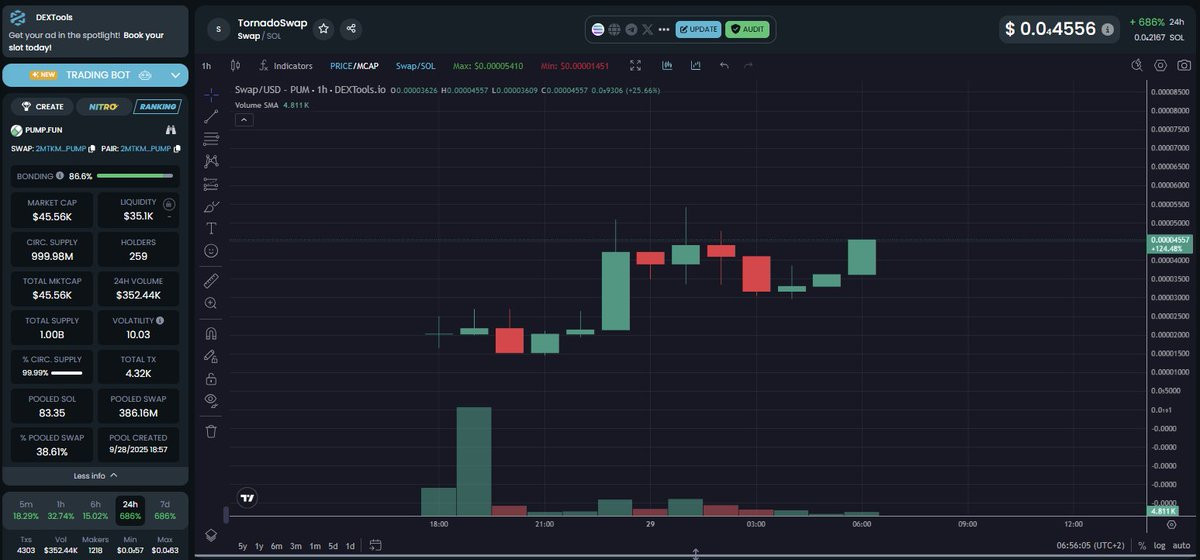1200x560 pixels.
Task: Undo last chart action
Action: click(724, 66)
